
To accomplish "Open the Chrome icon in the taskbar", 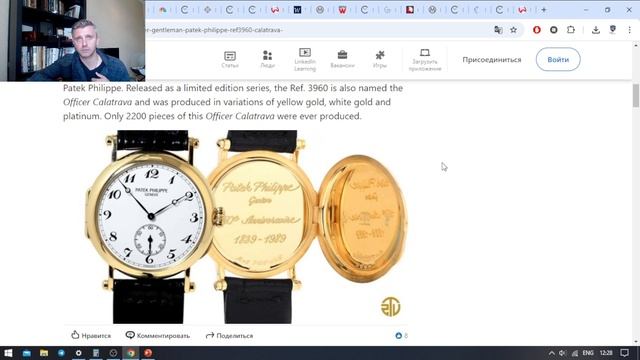I will click(x=131, y=353).
